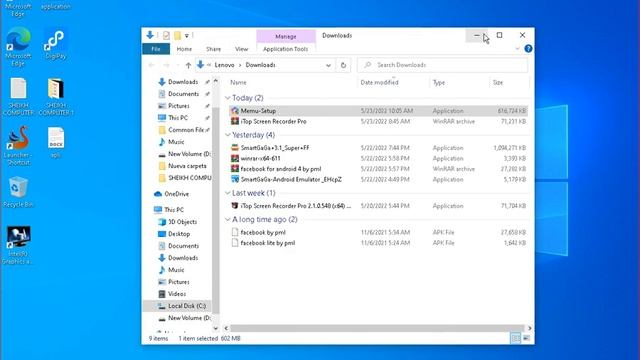Select iTop Screen Recorder Pro 2.1.0.548 file

[378, 206]
